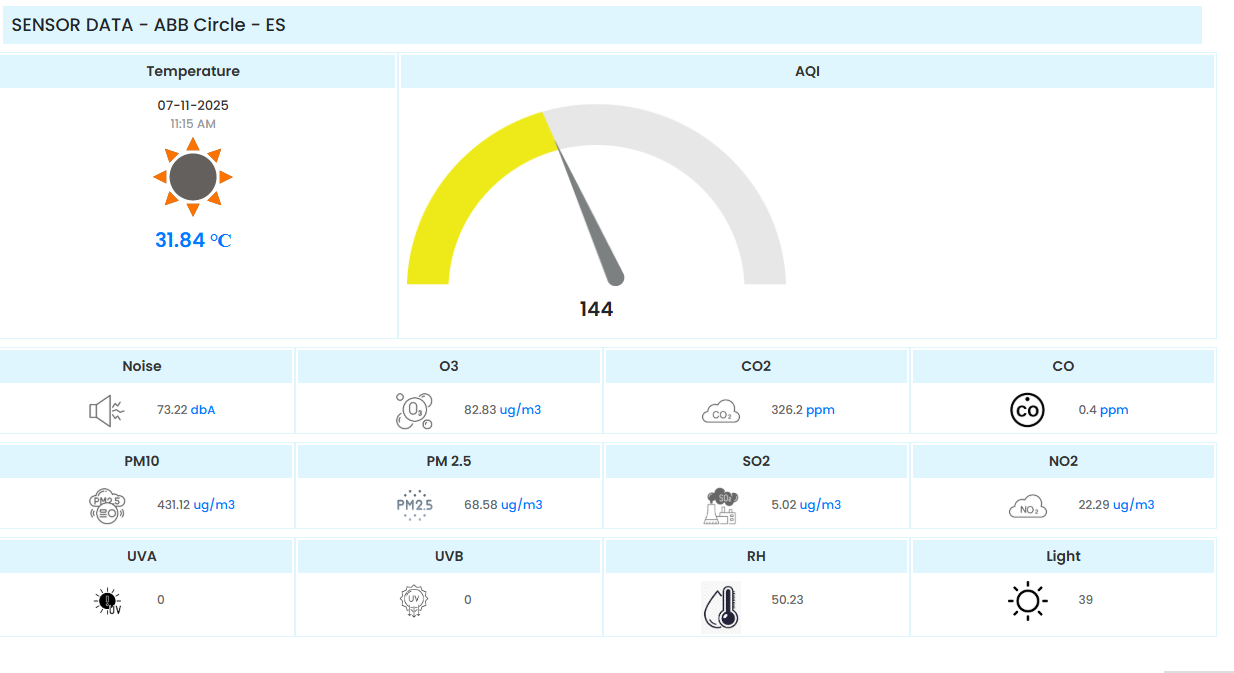Click the PM 2.5 dotted icon
The height and width of the screenshot is (673, 1234).
(414, 505)
